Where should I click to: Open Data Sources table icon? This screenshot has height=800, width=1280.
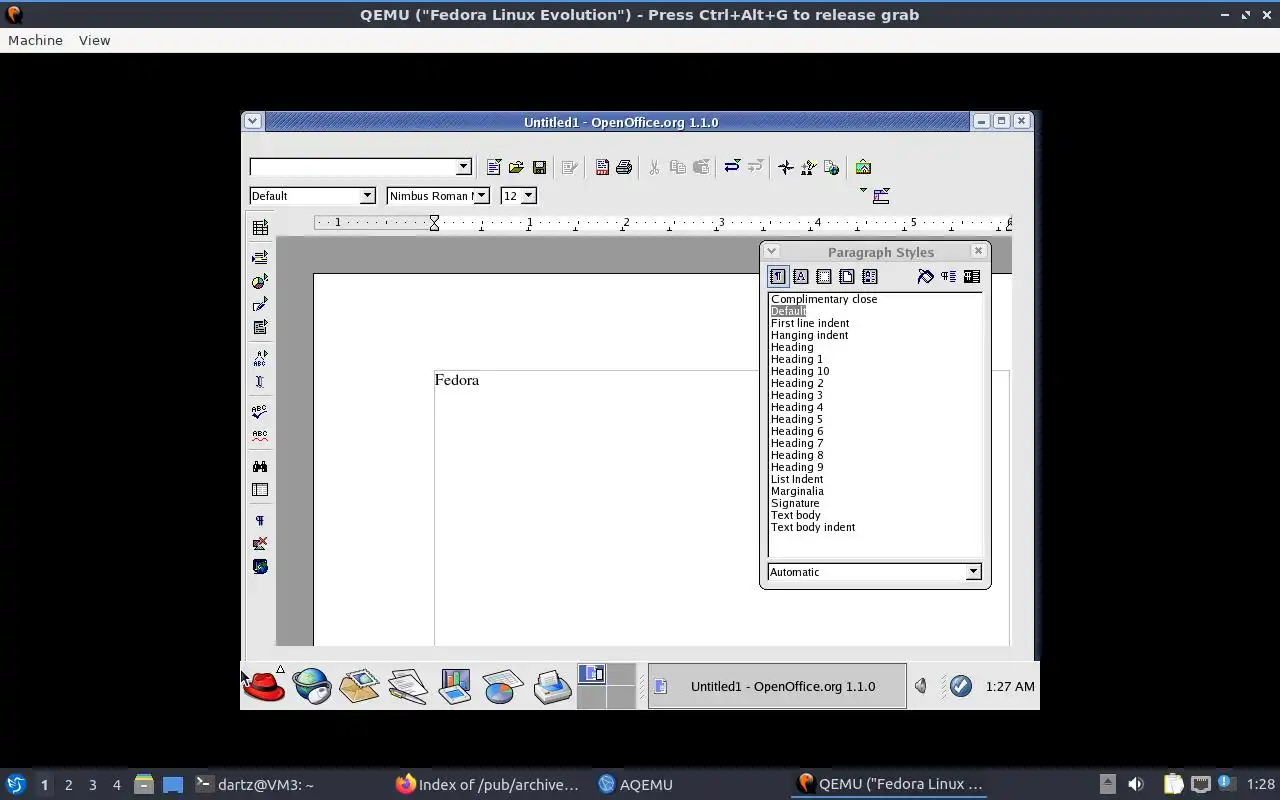tap(260, 490)
